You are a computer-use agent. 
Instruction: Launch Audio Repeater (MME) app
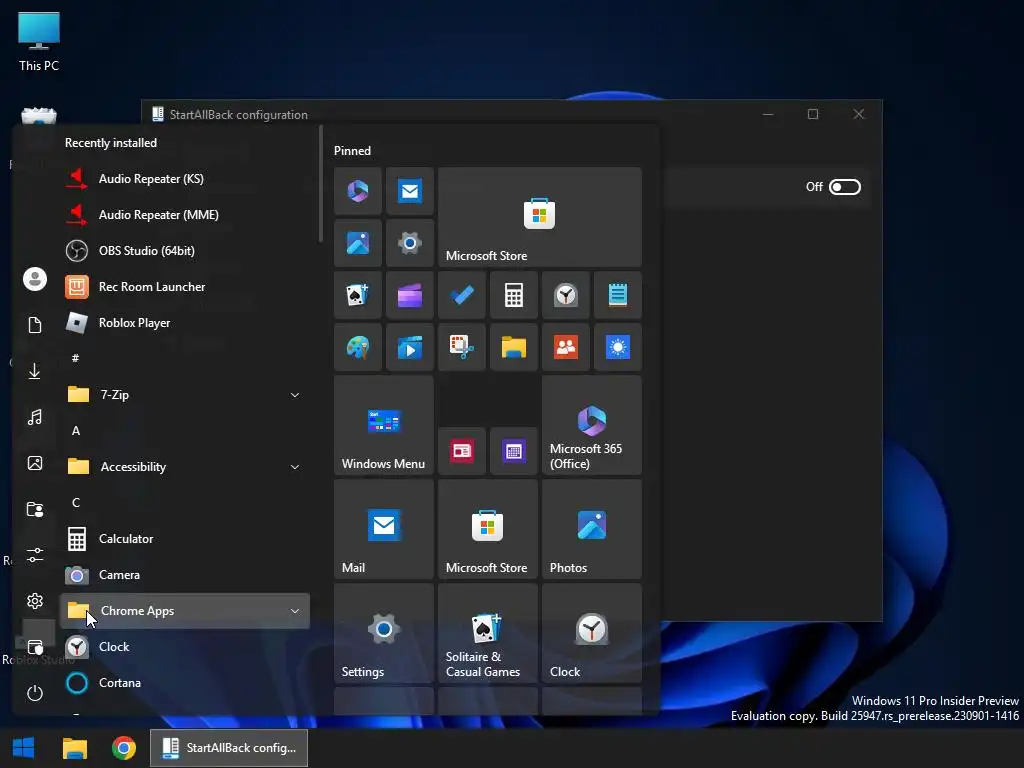[185, 214]
